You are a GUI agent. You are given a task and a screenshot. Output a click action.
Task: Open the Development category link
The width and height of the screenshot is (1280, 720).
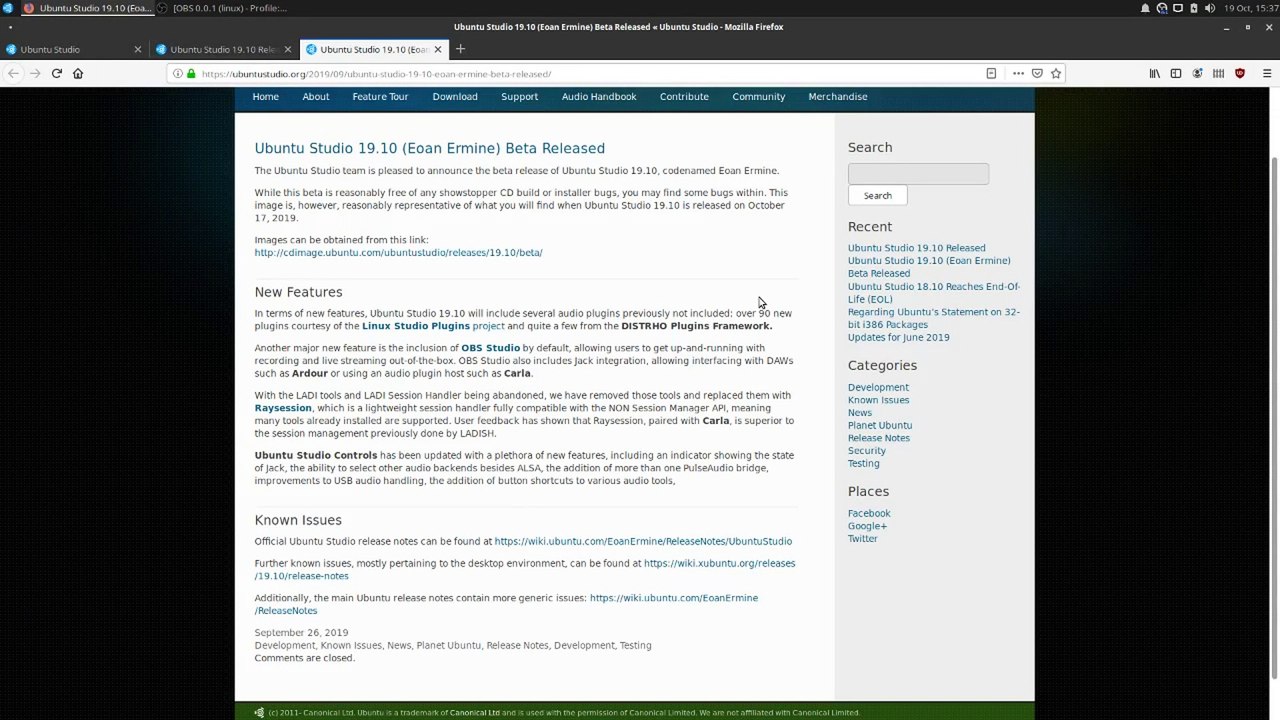point(878,388)
